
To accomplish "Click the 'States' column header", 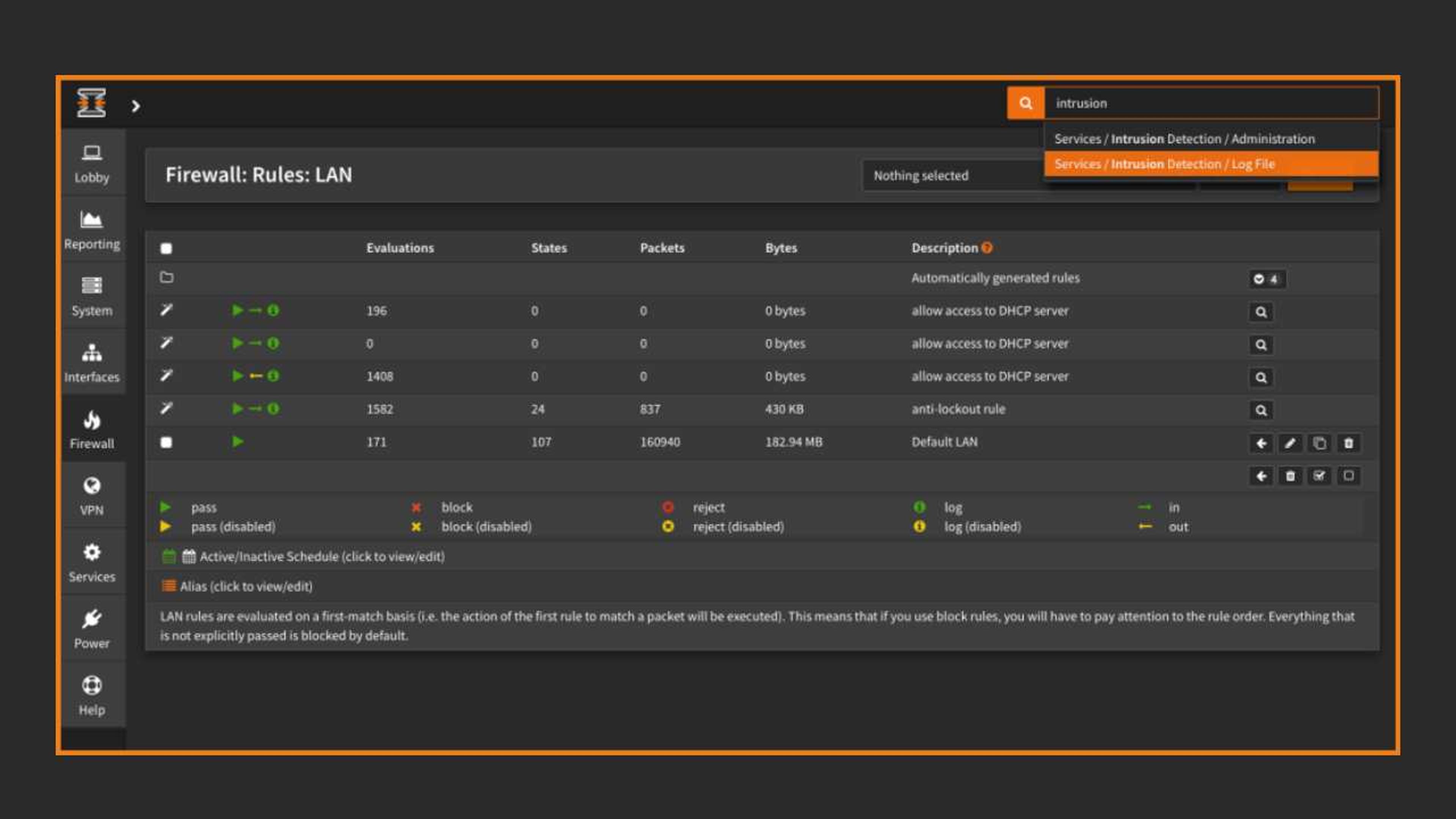I will [548, 248].
